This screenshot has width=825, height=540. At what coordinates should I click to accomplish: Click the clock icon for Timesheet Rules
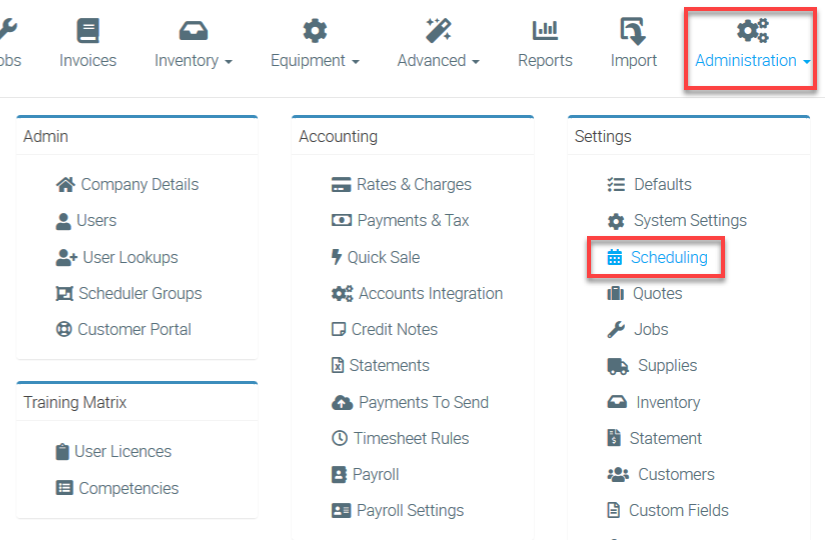pyautogui.click(x=339, y=438)
